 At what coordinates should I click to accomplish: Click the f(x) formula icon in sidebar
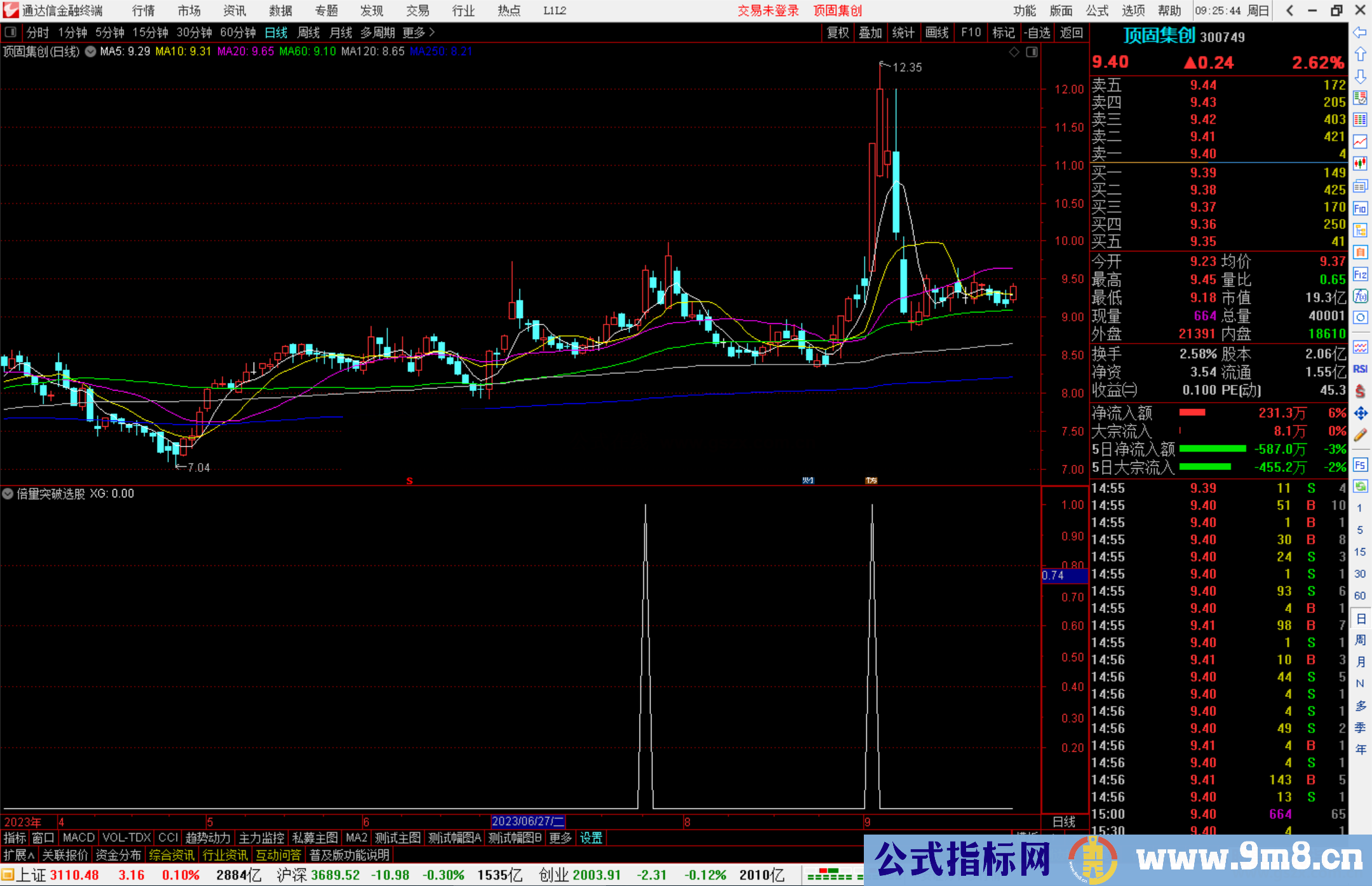click(1360, 296)
